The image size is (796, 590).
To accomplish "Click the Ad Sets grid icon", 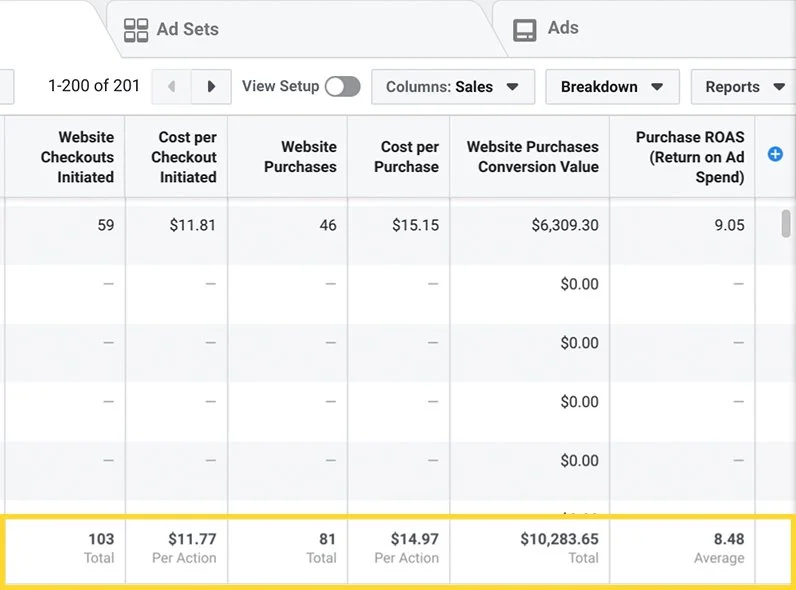I will pyautogui.click(x=136, y=30).
